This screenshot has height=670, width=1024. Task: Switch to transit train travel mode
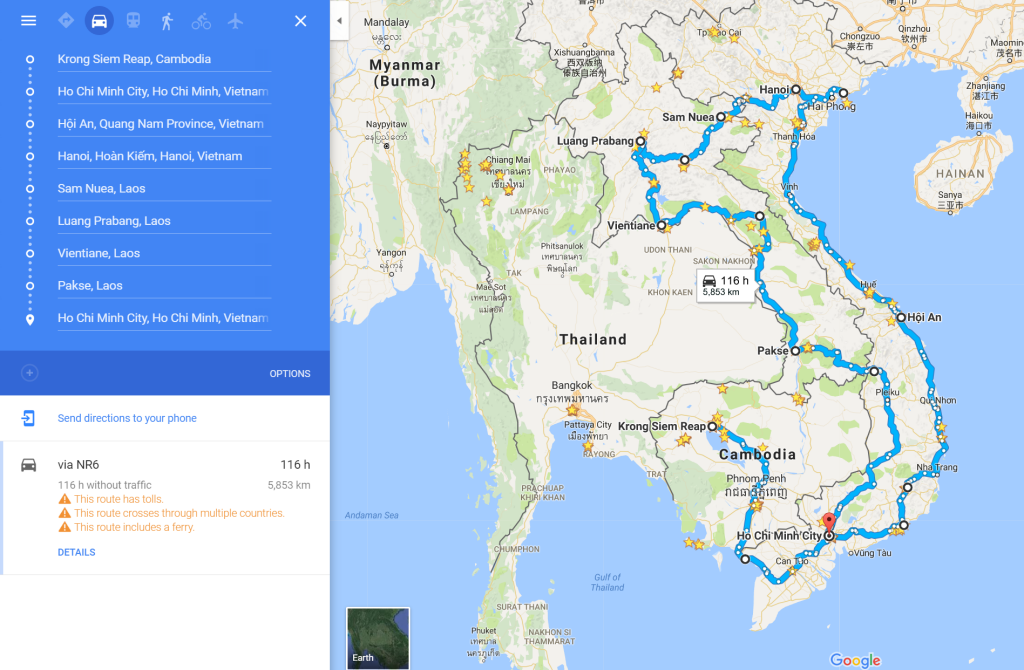coord(133,21)
